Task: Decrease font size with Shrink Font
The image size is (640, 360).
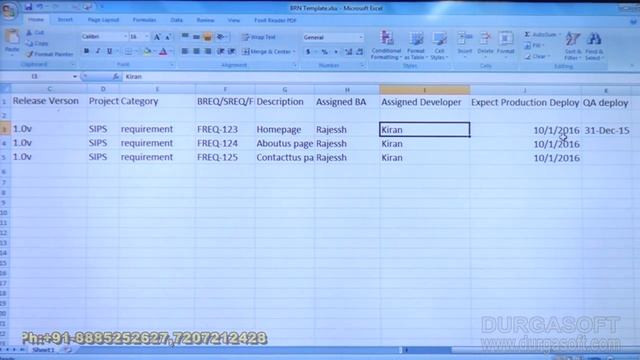Action: click(168, 37)
